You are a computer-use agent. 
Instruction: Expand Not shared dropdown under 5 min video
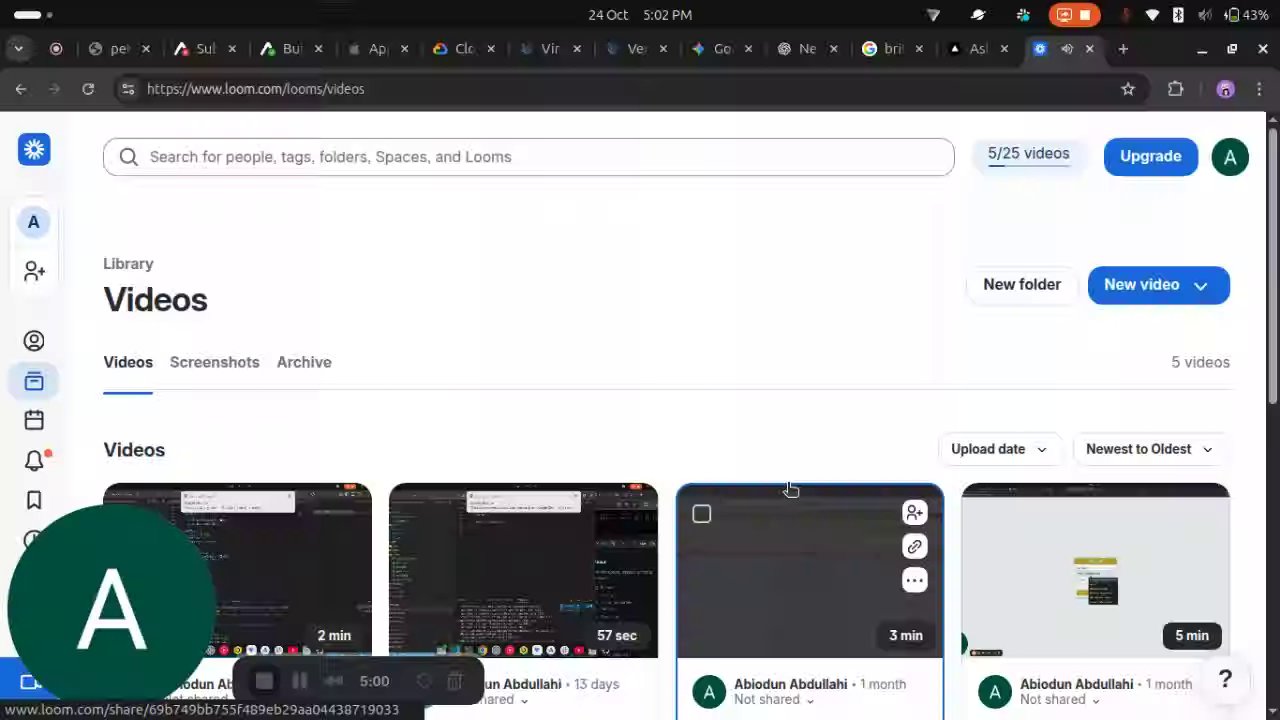(1060, 700)
